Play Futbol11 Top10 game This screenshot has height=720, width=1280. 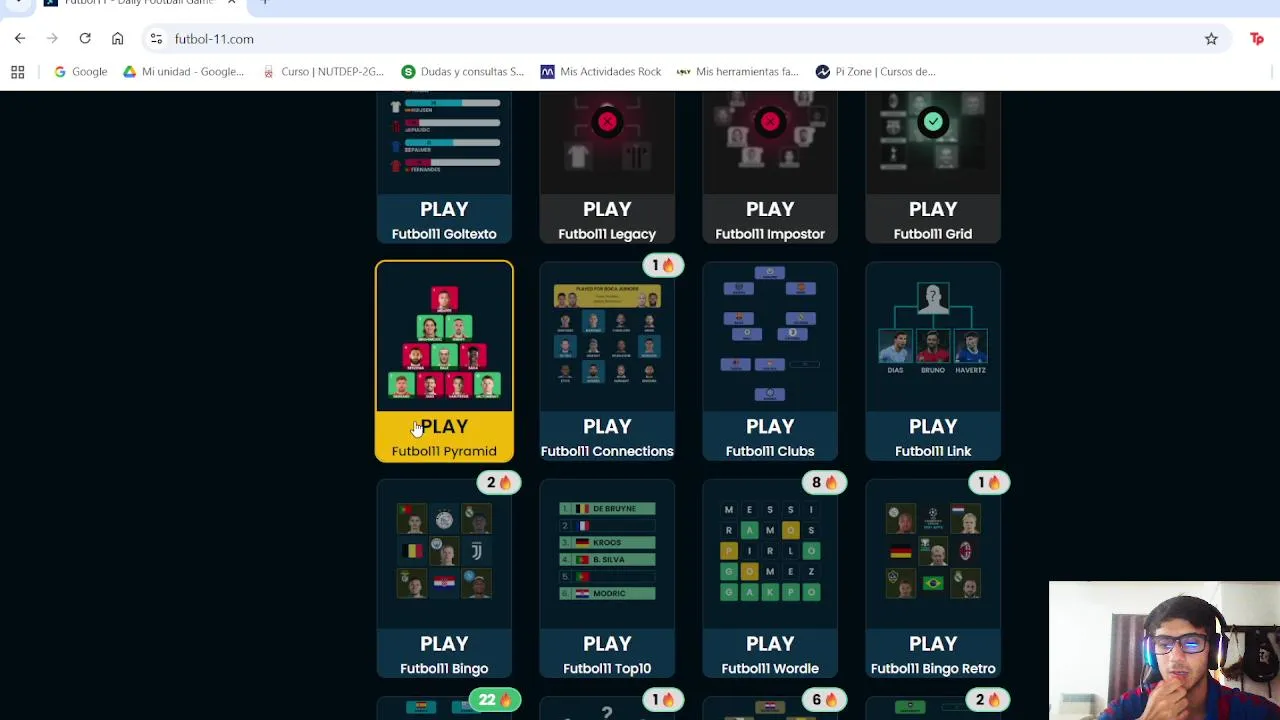[x=607, y=654]
